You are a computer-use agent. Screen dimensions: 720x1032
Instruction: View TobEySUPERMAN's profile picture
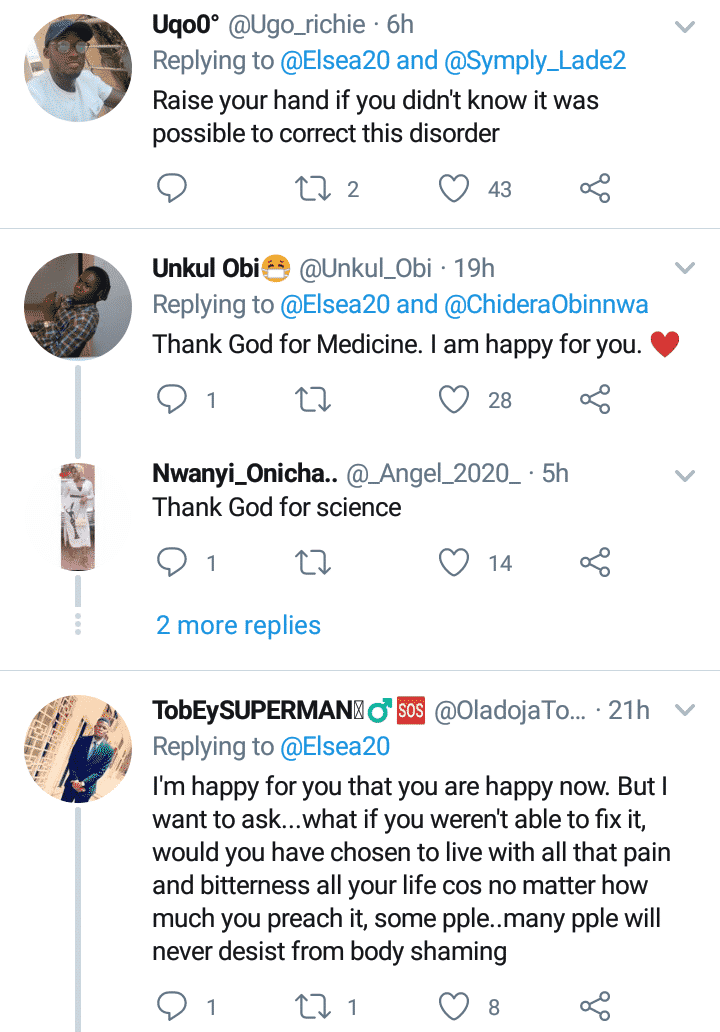77,750
